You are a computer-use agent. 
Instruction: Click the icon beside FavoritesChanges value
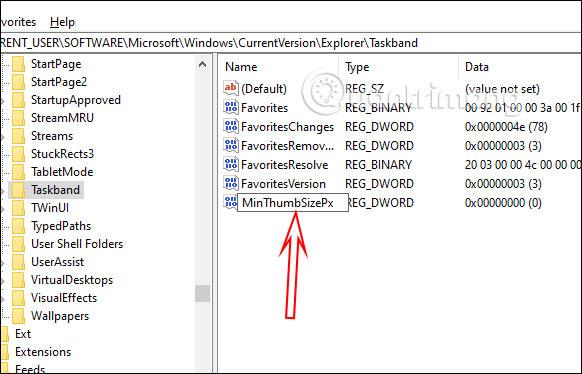pyautogui.click(x=230, y=126)
